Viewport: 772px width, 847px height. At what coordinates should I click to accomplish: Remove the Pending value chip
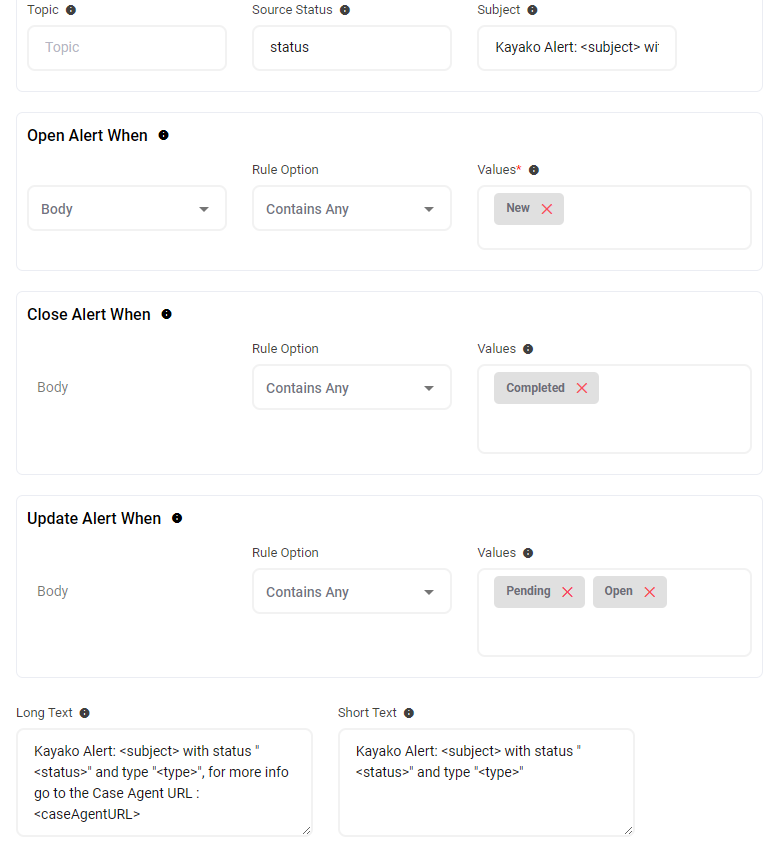point(567,592)
